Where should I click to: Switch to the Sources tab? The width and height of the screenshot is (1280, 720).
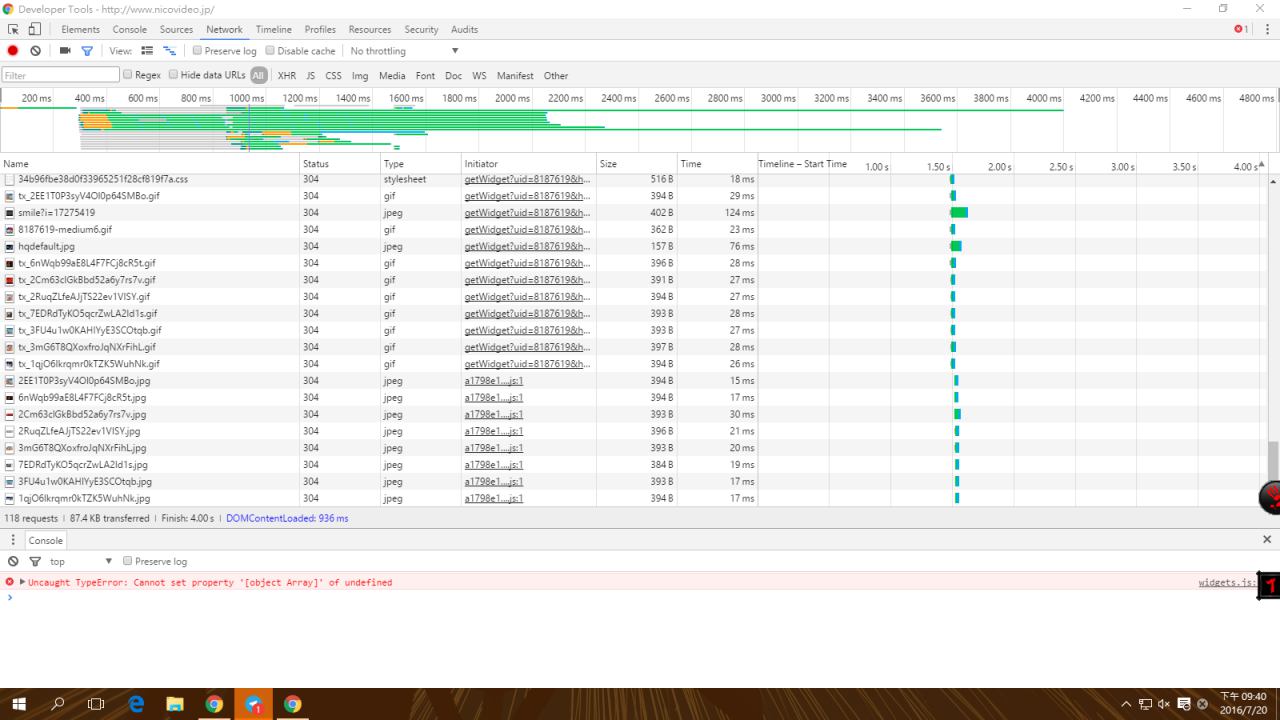176,30
